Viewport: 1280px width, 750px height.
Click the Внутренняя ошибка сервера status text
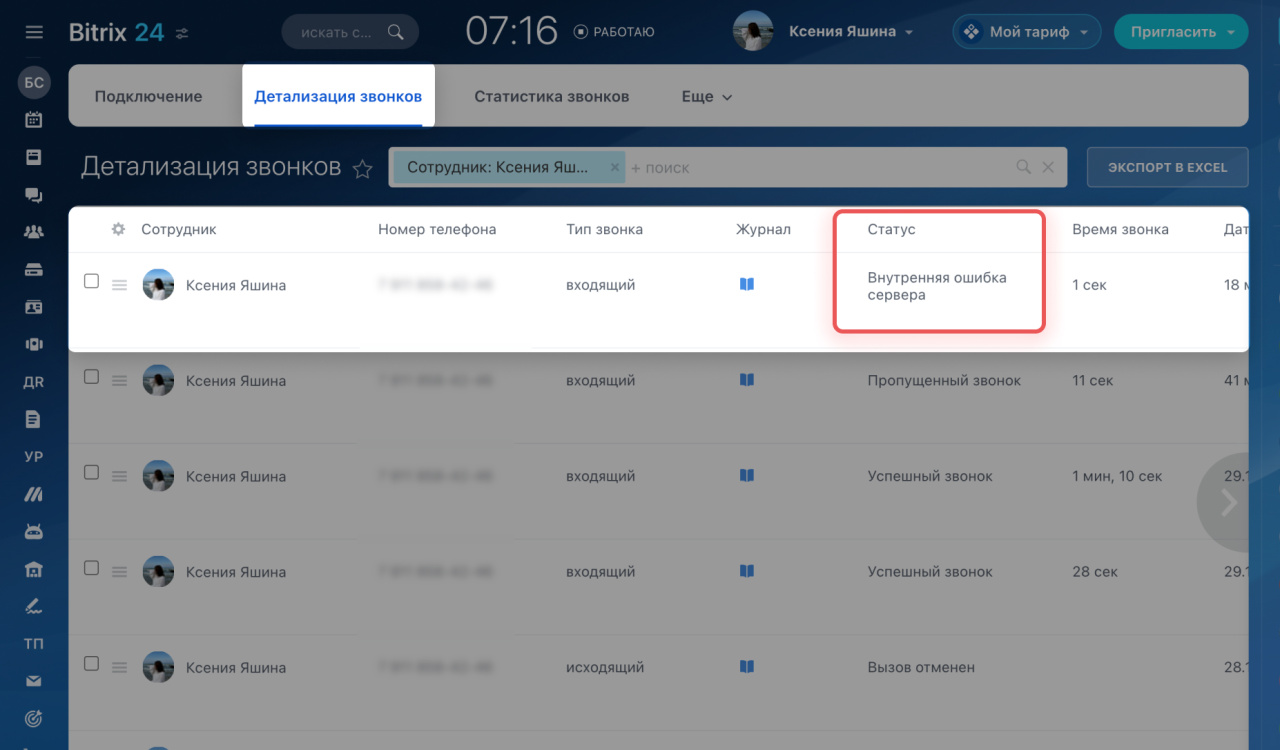pos(937,286)
